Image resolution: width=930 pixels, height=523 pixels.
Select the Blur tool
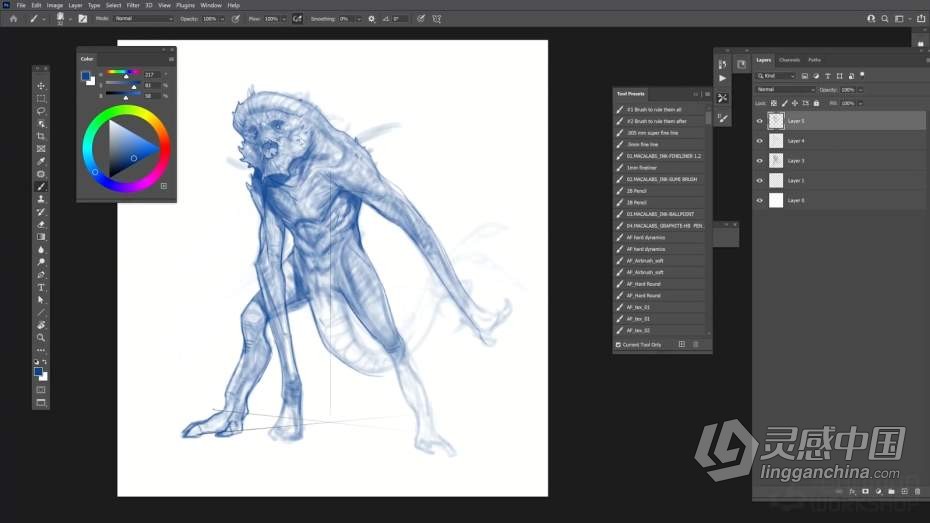point(41,250)
